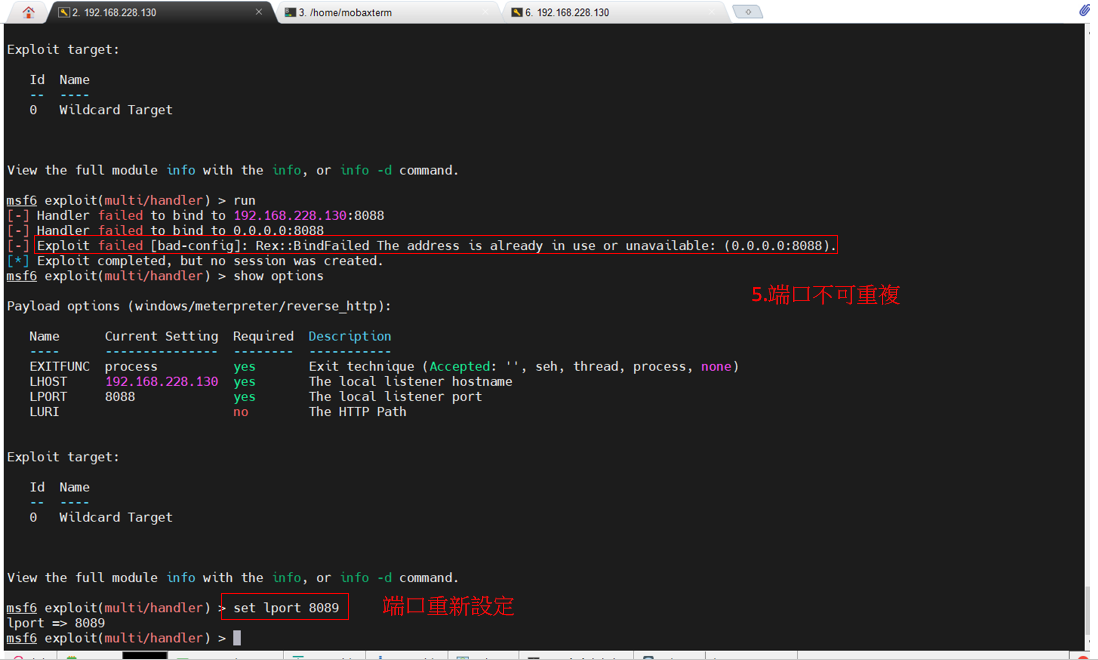Click the 'Rex::BindFailed' error message
Image resolution: width=1098 pixels, height=660 pixels.
click(x=436, y=246)
